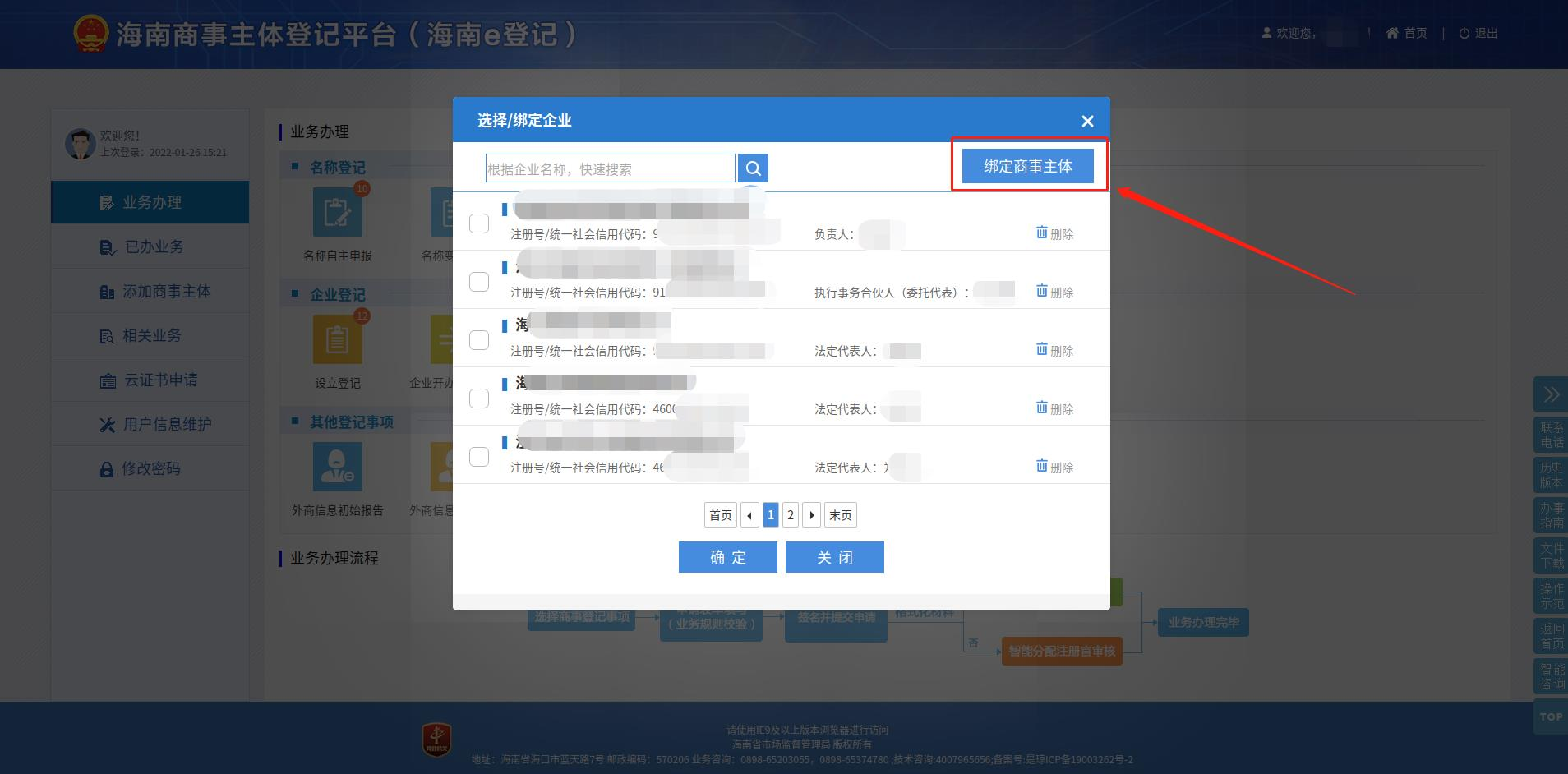Screen dimensions: 1568x774
Task: Go to previous page arrow in pagination
Action: point(749,515)
